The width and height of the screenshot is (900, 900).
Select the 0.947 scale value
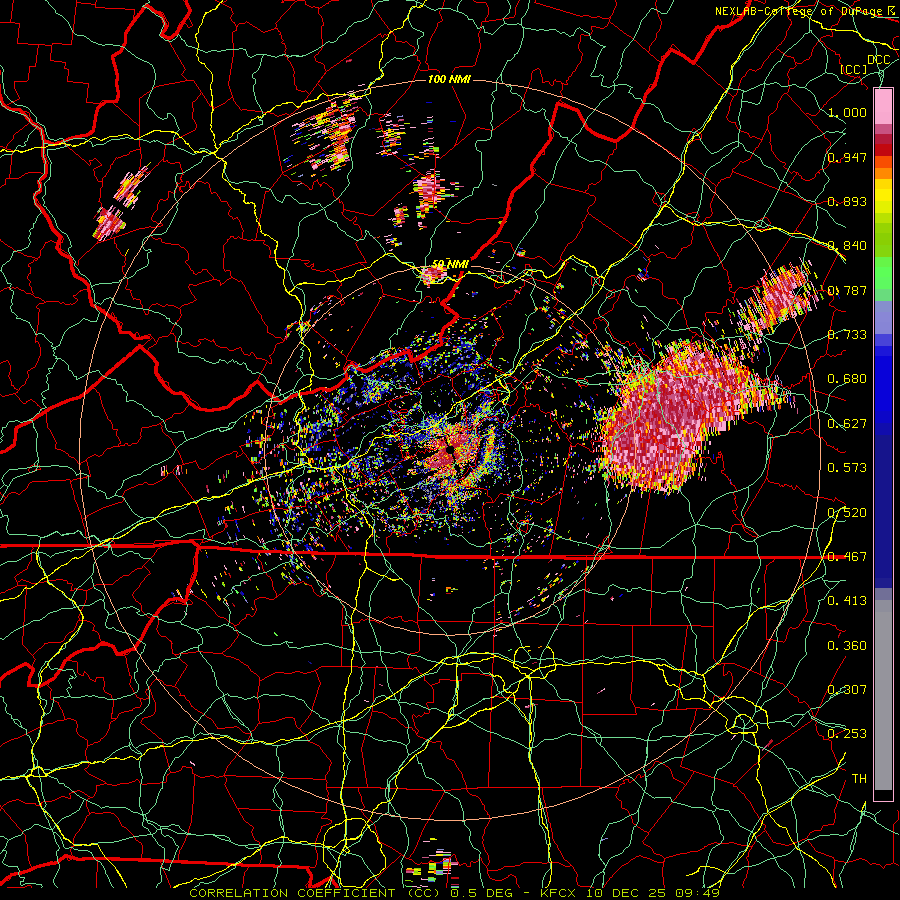(x=847, y=157)
